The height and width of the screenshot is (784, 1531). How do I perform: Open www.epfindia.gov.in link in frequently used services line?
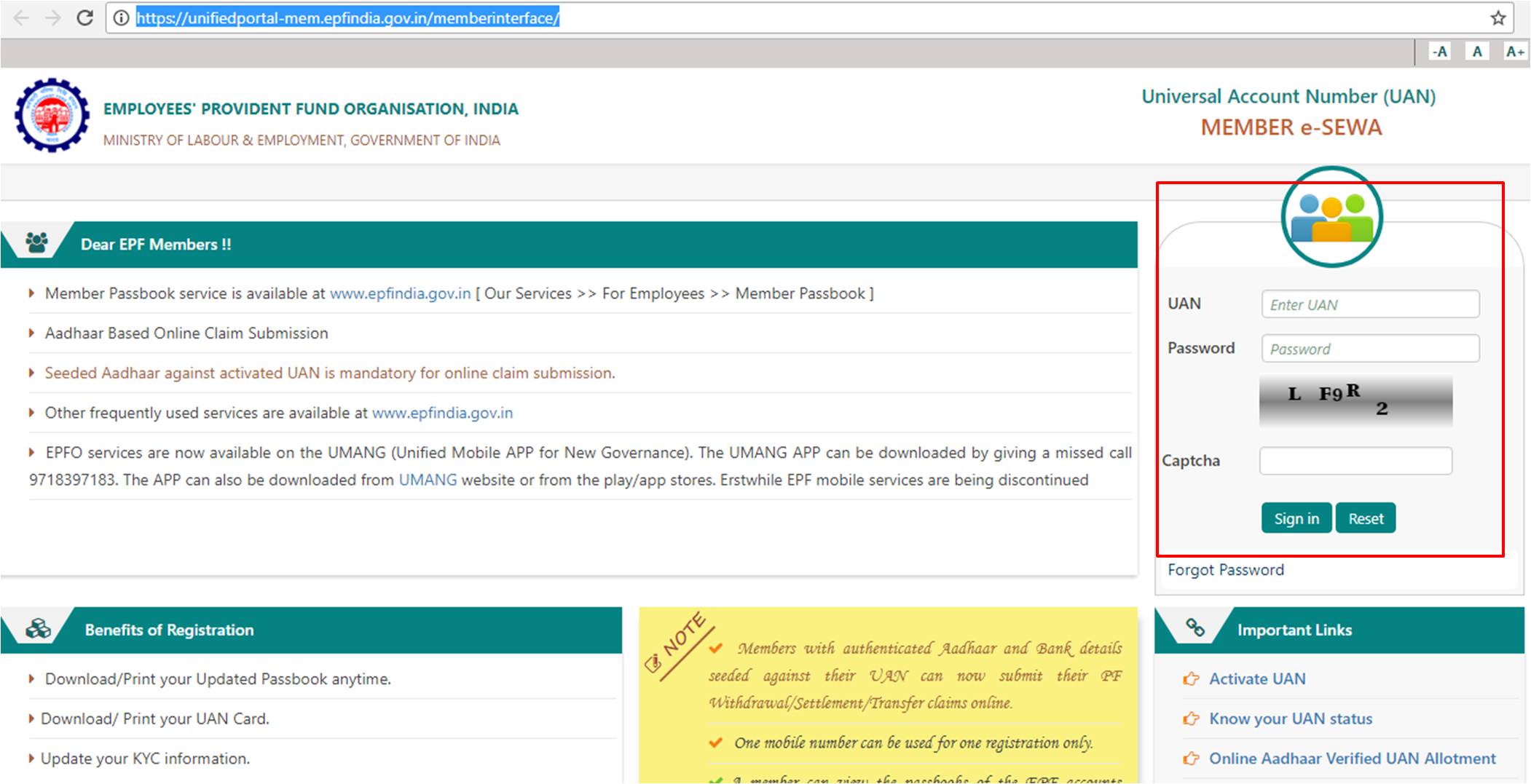click(442, 413)
